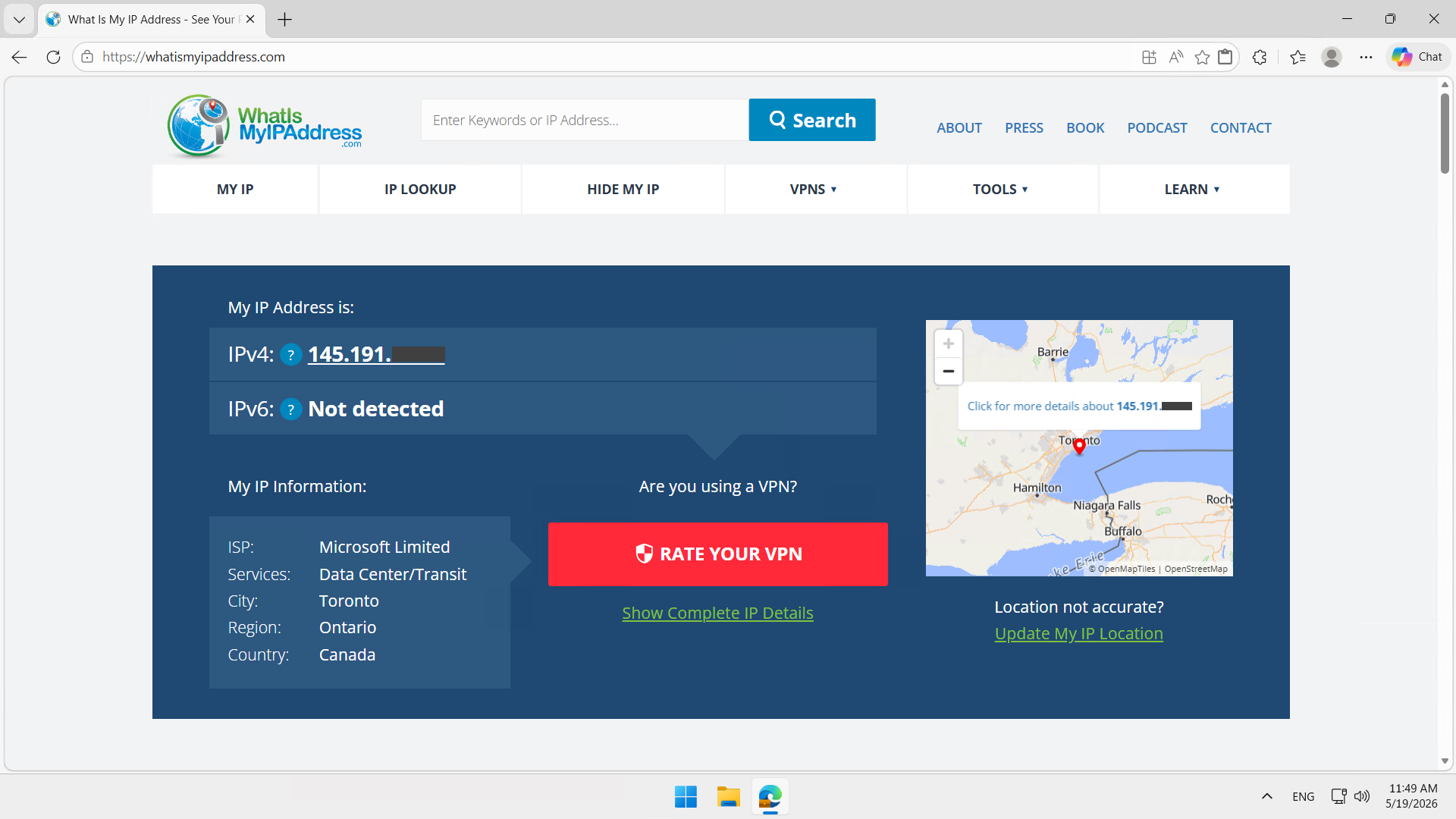Viewport: 1456px width, 819px height.
Task: Open Show Complete IP Details link
Action: pos(717,613)
